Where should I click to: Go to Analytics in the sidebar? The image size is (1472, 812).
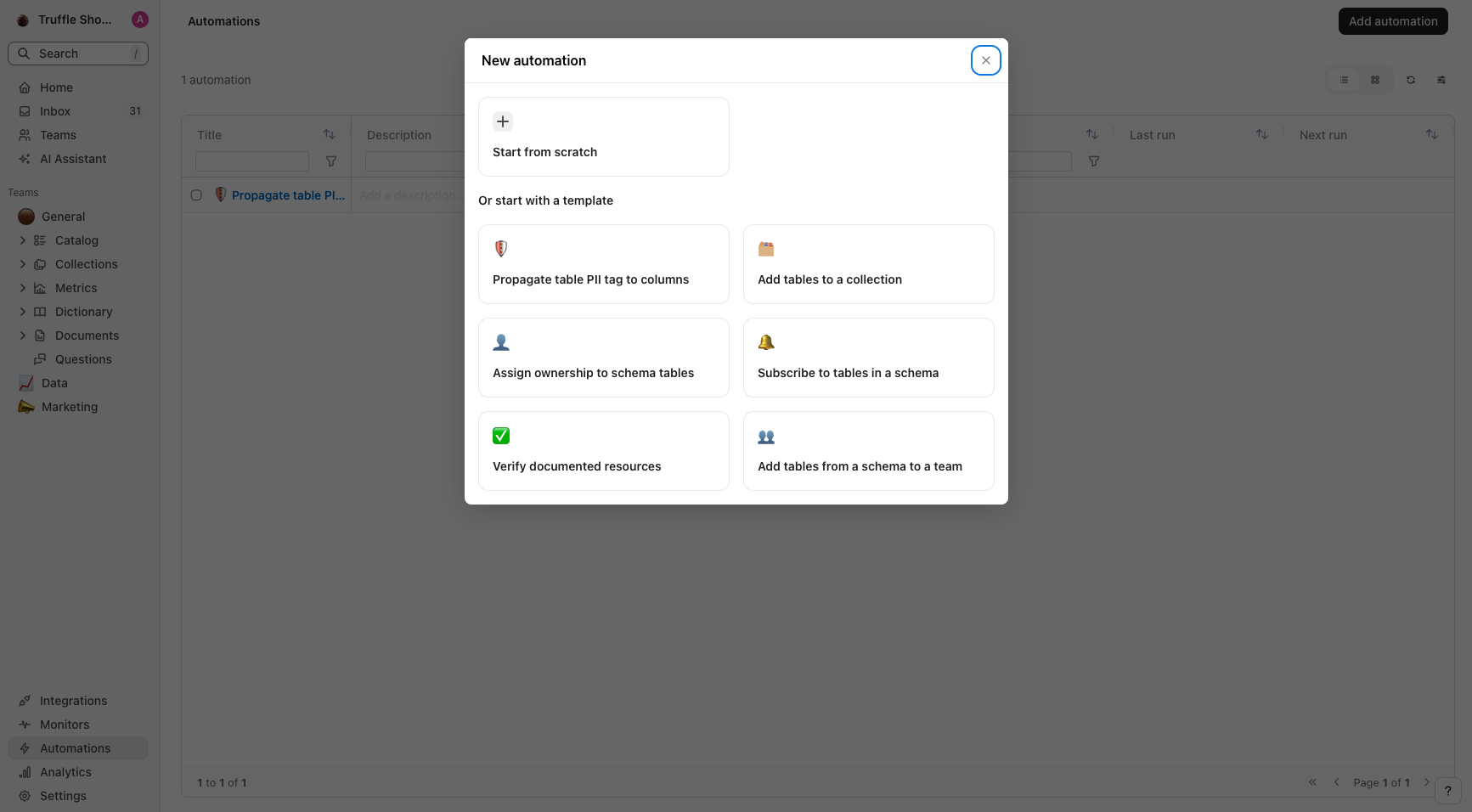pyautogui.click(x=65, y=772)
